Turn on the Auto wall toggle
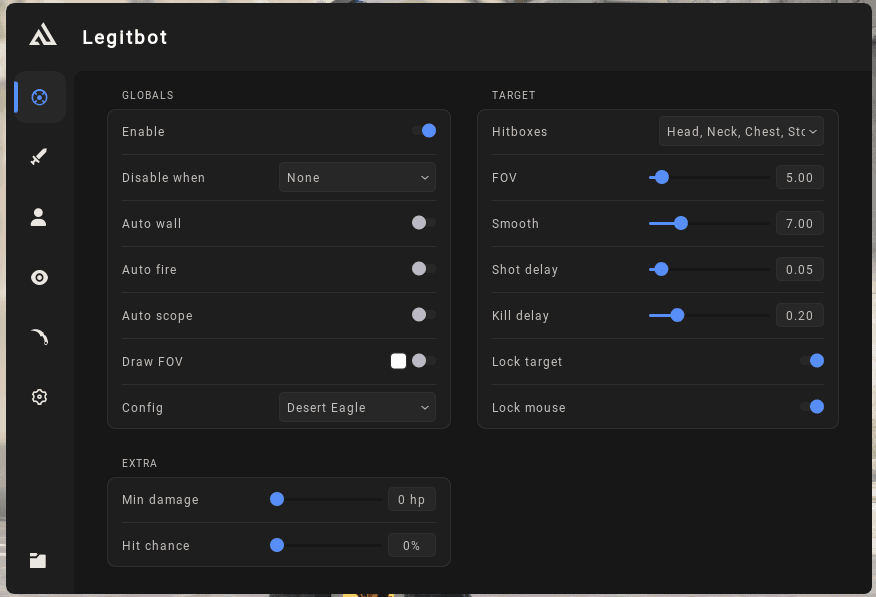This screenshot has height=597, width=876. [424, 223]
